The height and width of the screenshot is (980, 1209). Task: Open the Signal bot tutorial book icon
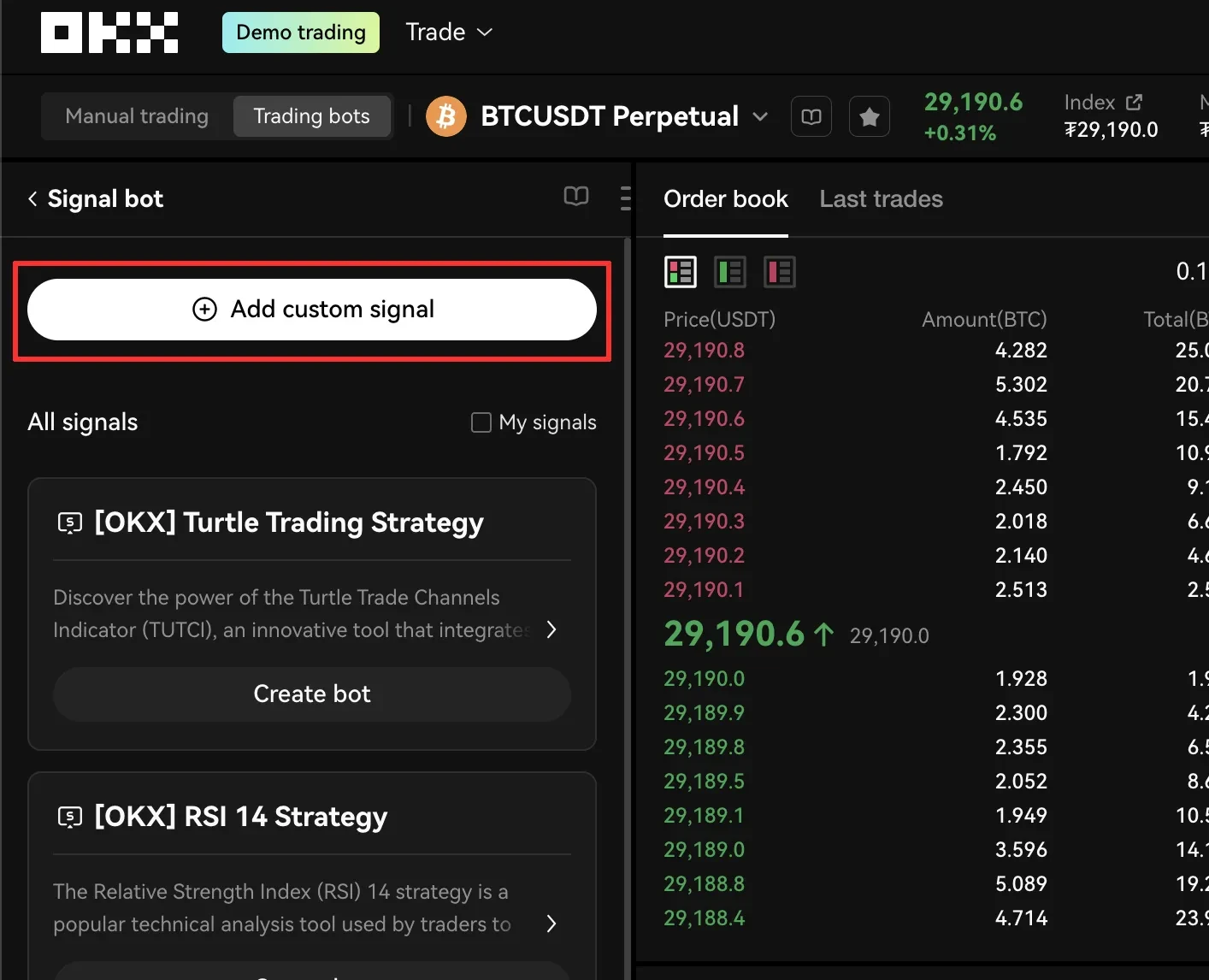[x=575, y=197]
